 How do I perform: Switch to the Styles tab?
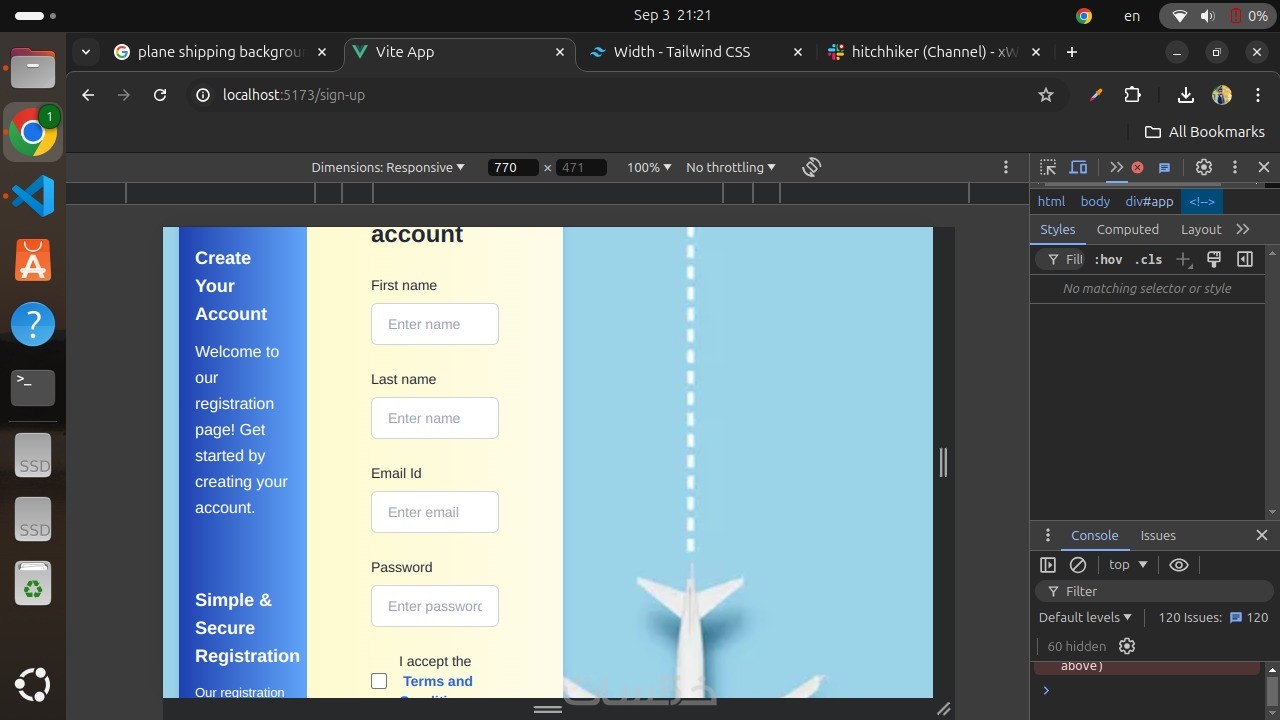click(1057, 229)
